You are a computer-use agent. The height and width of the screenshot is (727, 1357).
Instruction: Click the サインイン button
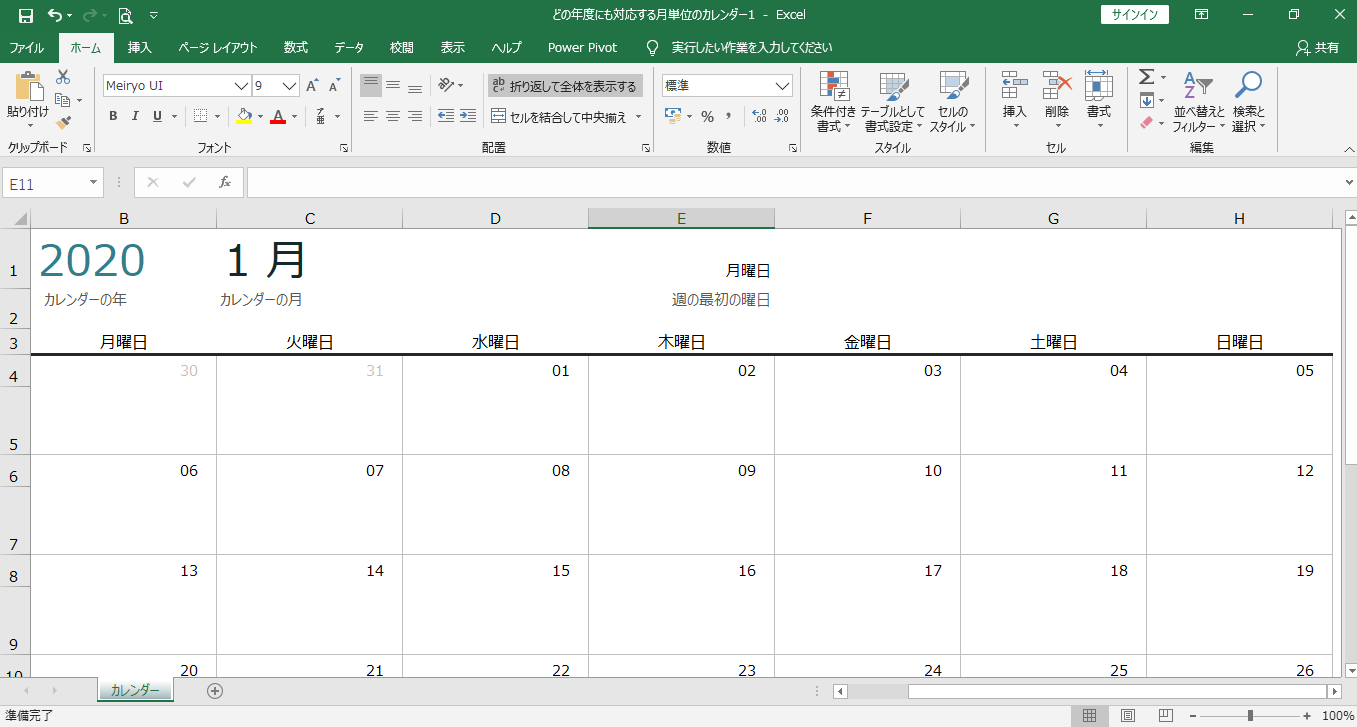tap(1135, 14)
